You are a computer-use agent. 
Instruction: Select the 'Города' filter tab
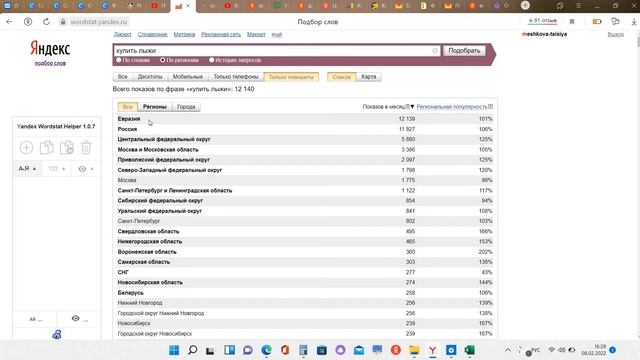click(186, 107)
